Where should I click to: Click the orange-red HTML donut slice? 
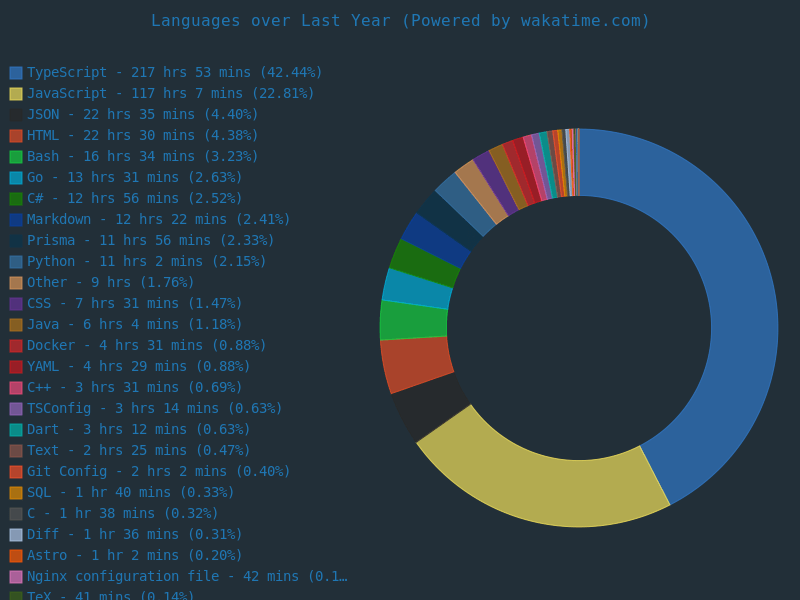[x=416, y=363]
